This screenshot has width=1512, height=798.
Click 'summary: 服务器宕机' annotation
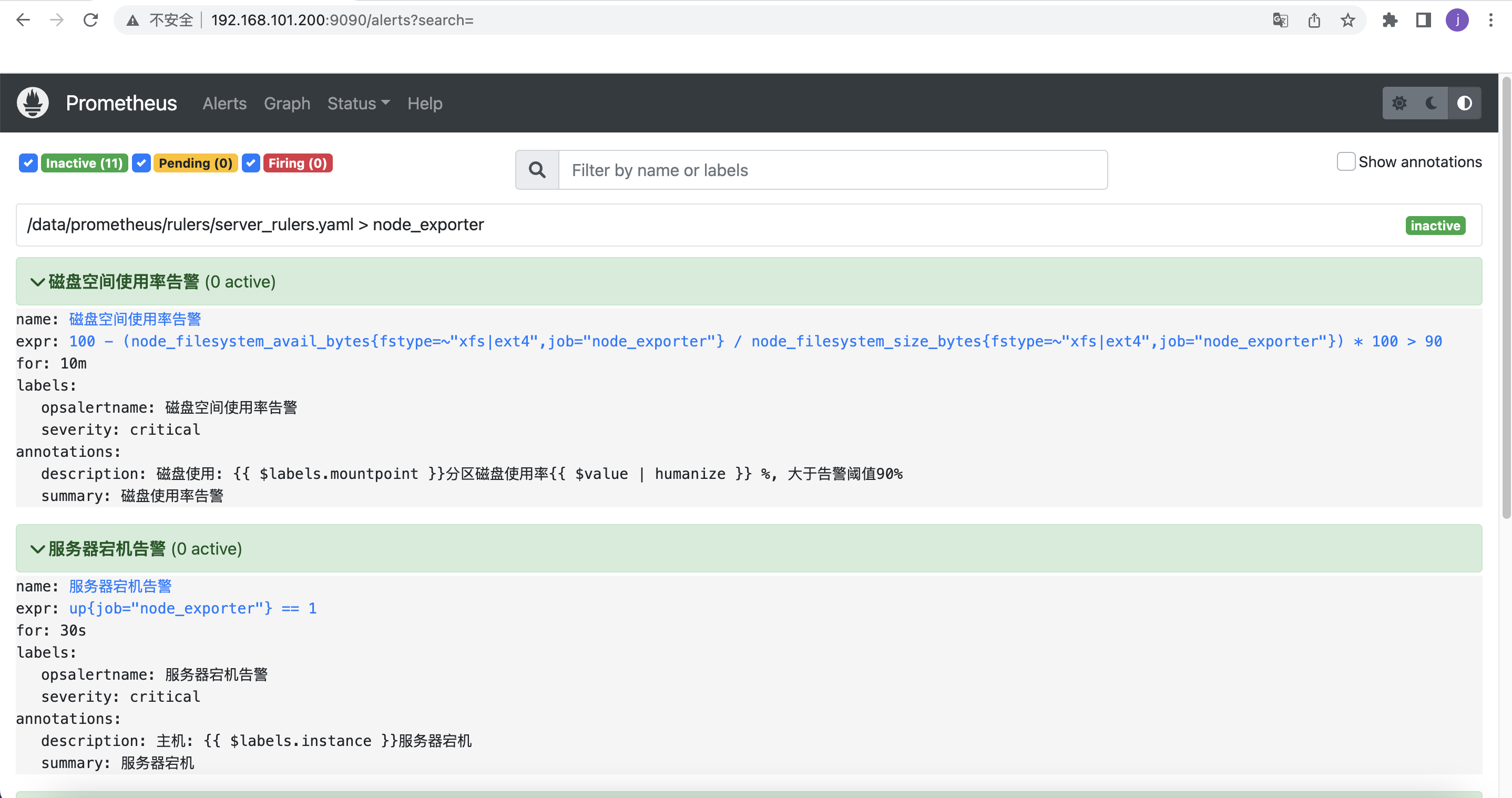click(x=117, y=763)
